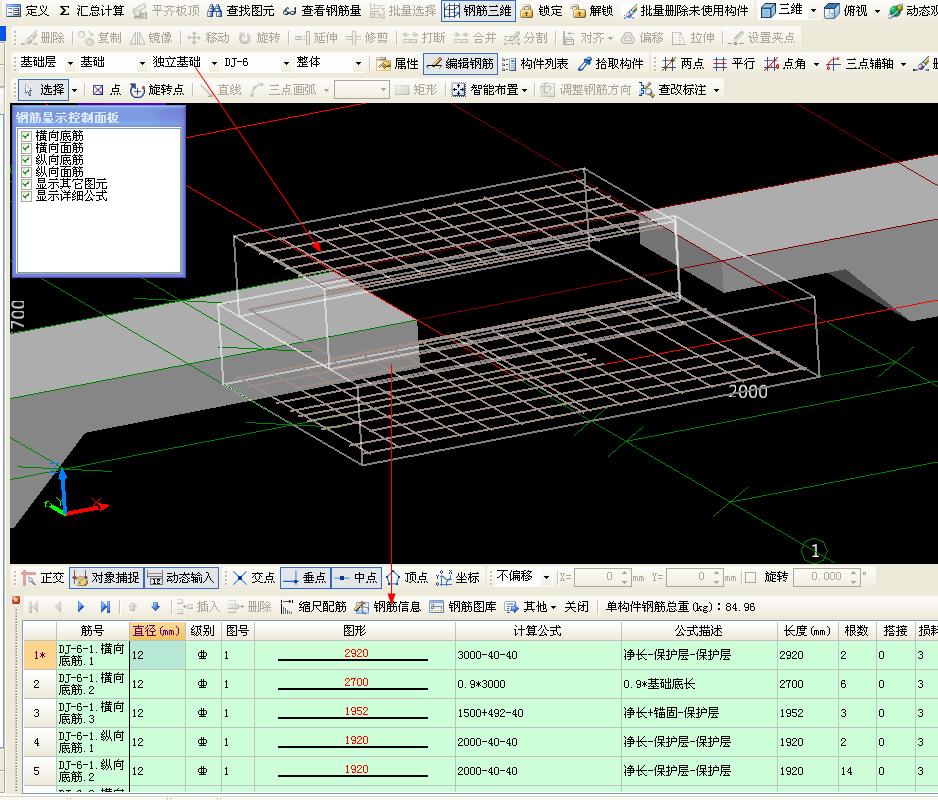Select the 点 point draw tool
The image size is (938, 800).
106,90
